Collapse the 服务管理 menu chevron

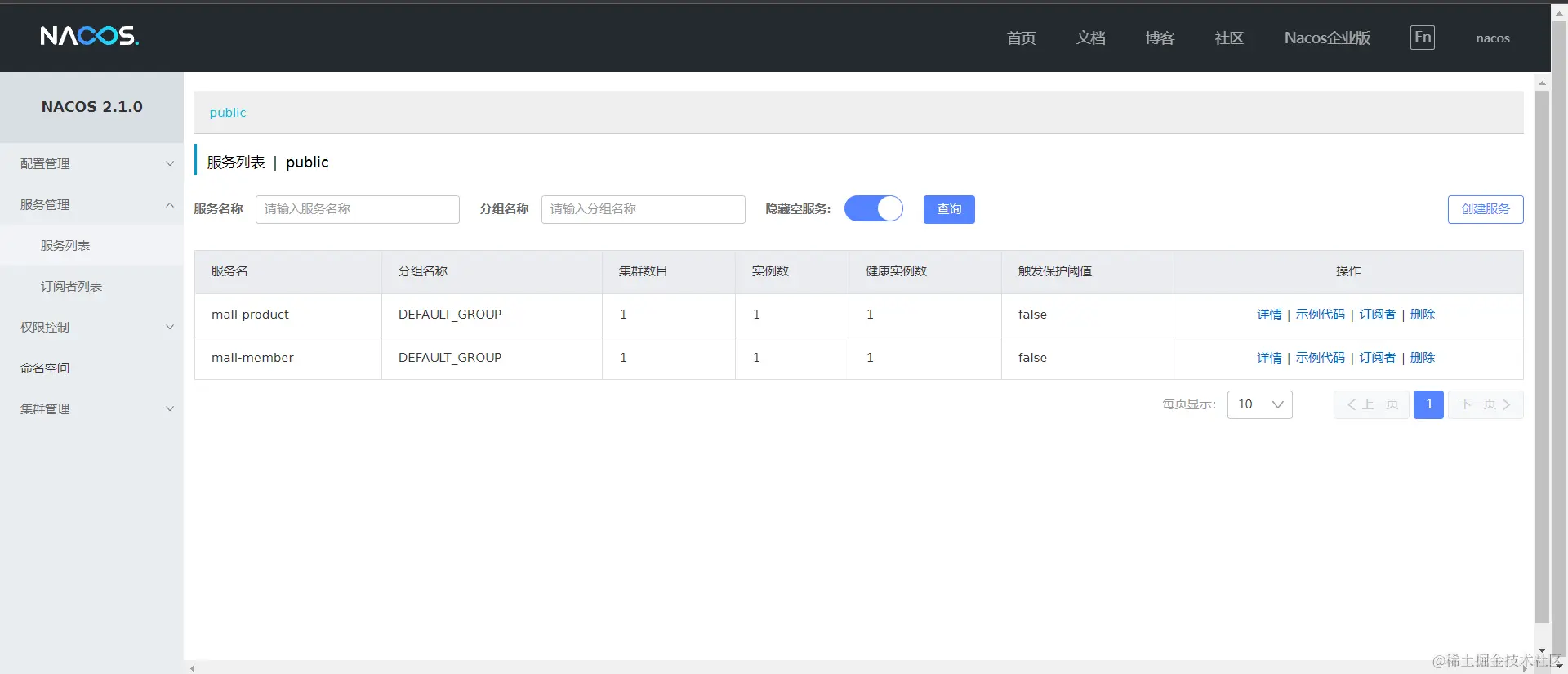pyautogui.click(x=170, y=204)
